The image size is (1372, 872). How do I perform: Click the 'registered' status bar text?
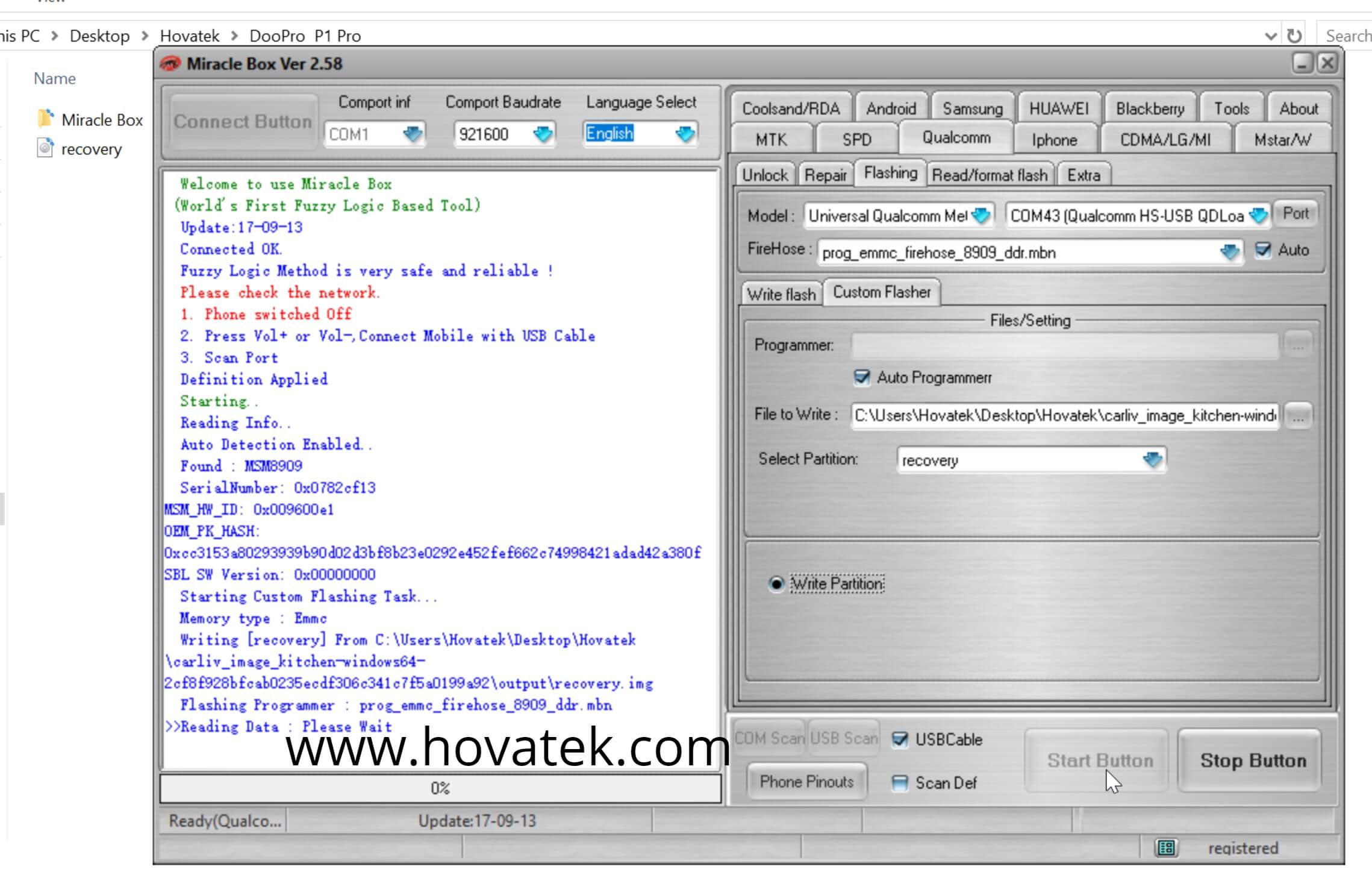1243,848
